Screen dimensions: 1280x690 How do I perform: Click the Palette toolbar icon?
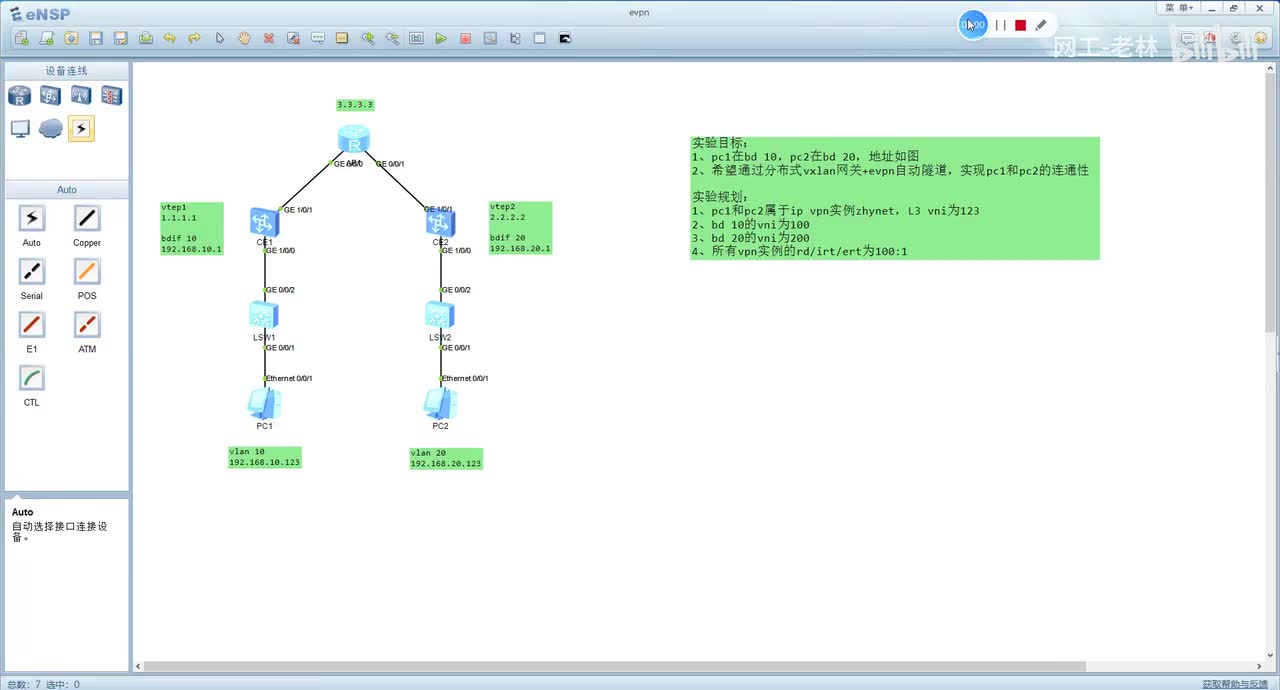coord(342,38)
